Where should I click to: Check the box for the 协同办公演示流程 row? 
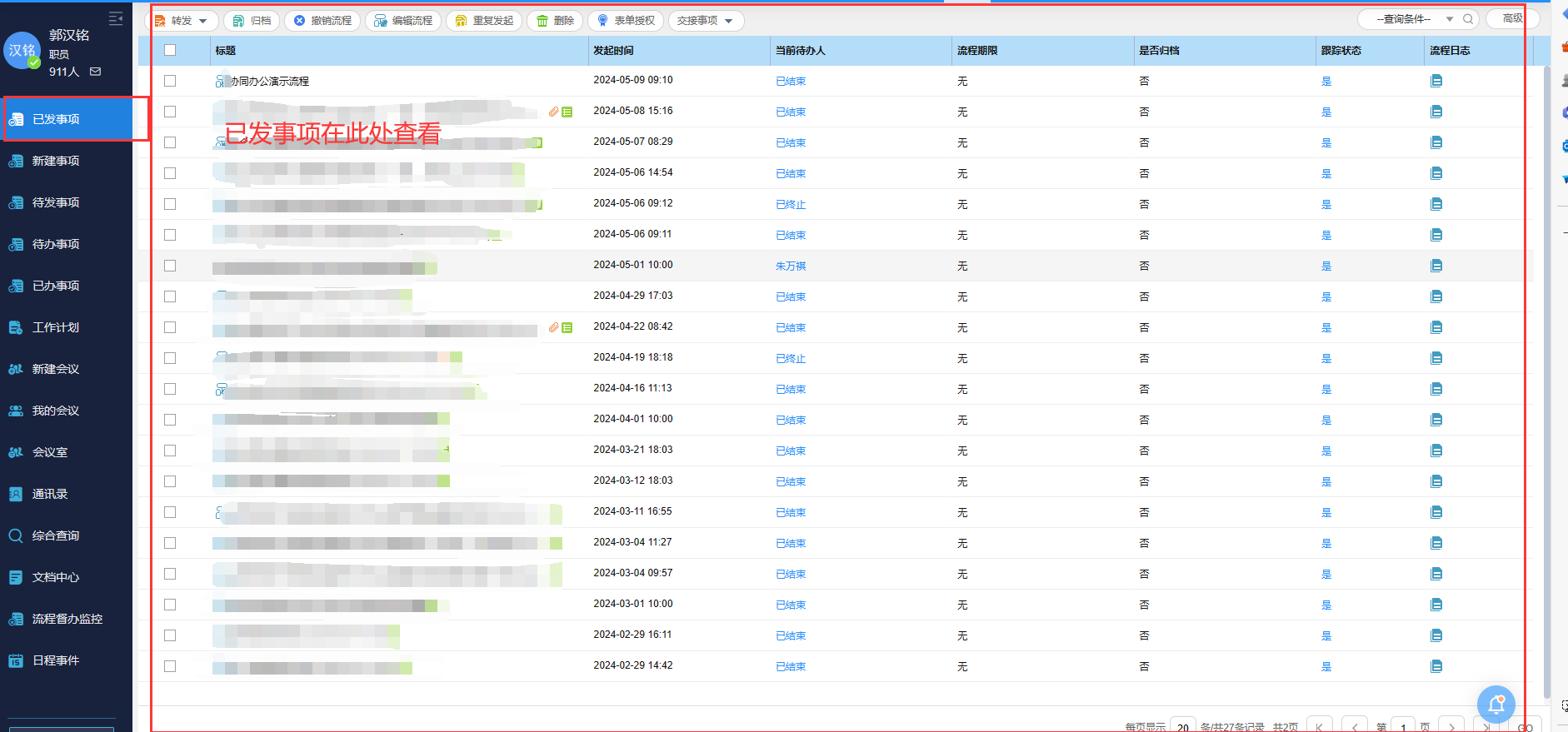point(170,82)
